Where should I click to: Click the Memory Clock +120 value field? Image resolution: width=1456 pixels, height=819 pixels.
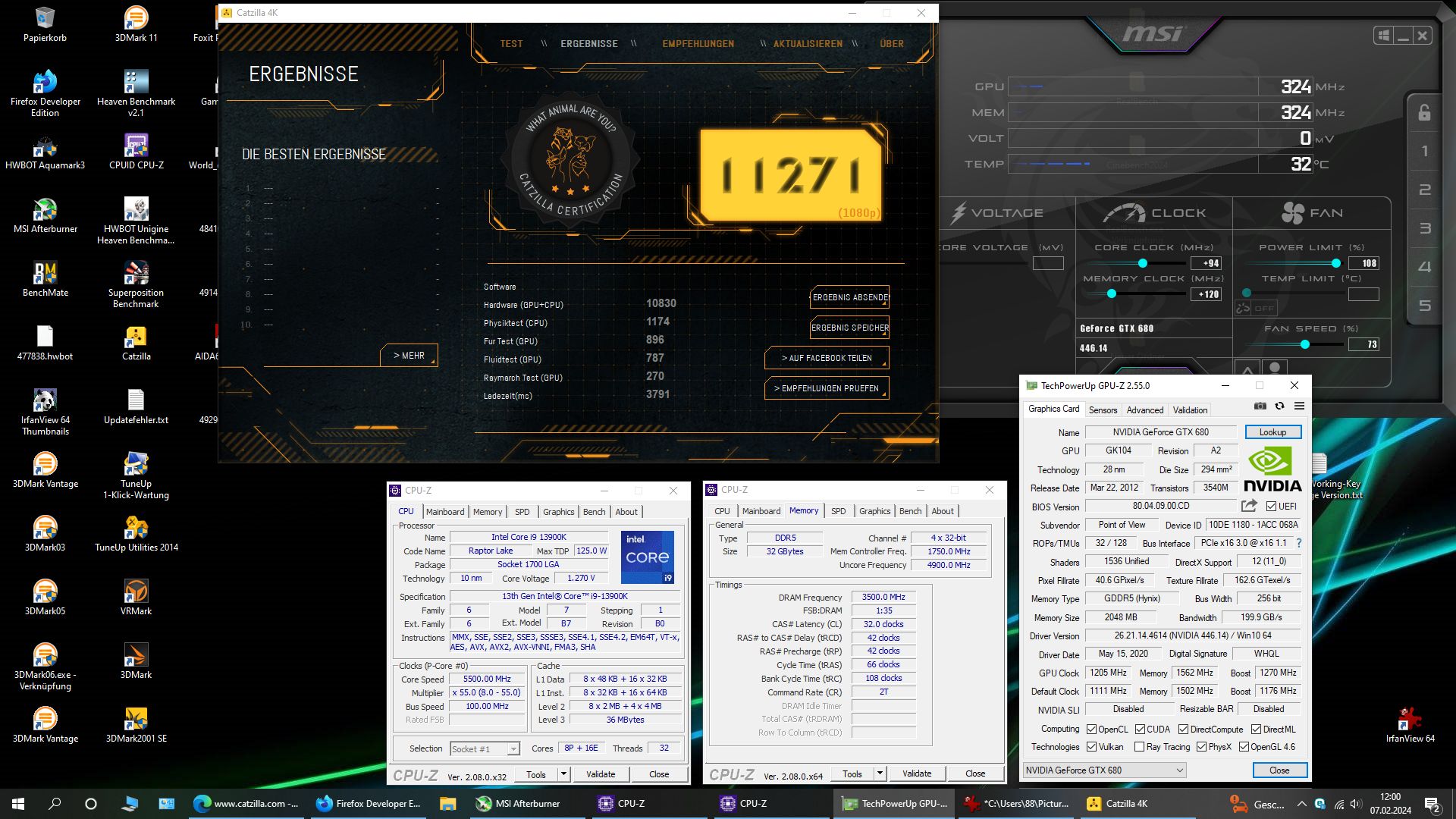pos(1206,294)
